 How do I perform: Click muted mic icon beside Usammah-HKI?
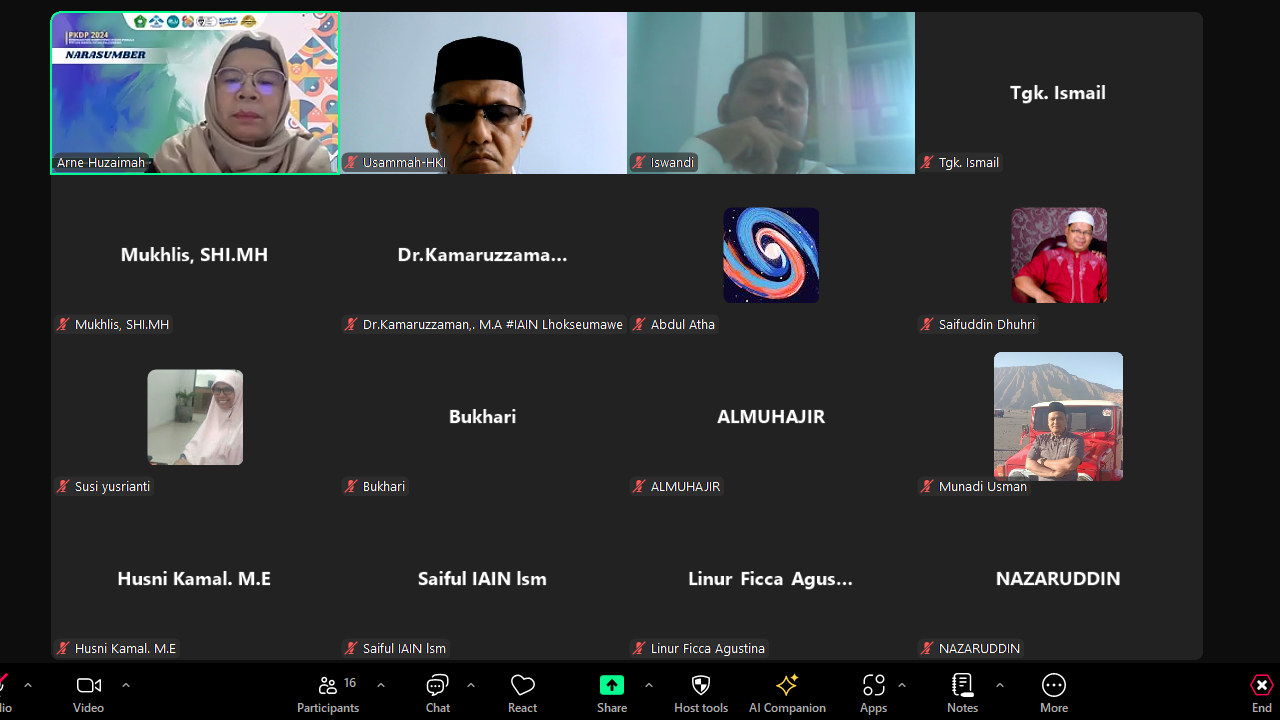point(351,162)
